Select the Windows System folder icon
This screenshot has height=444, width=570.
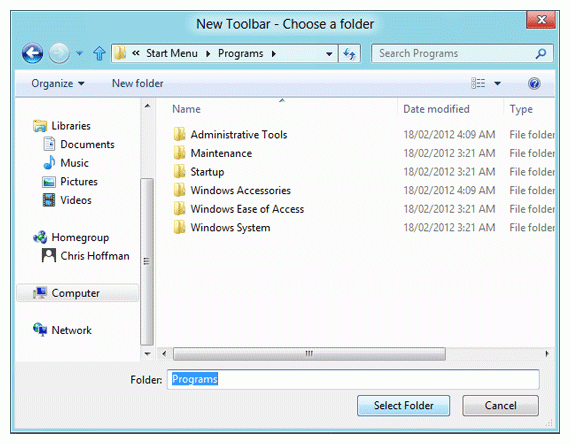tap(179, 227)
